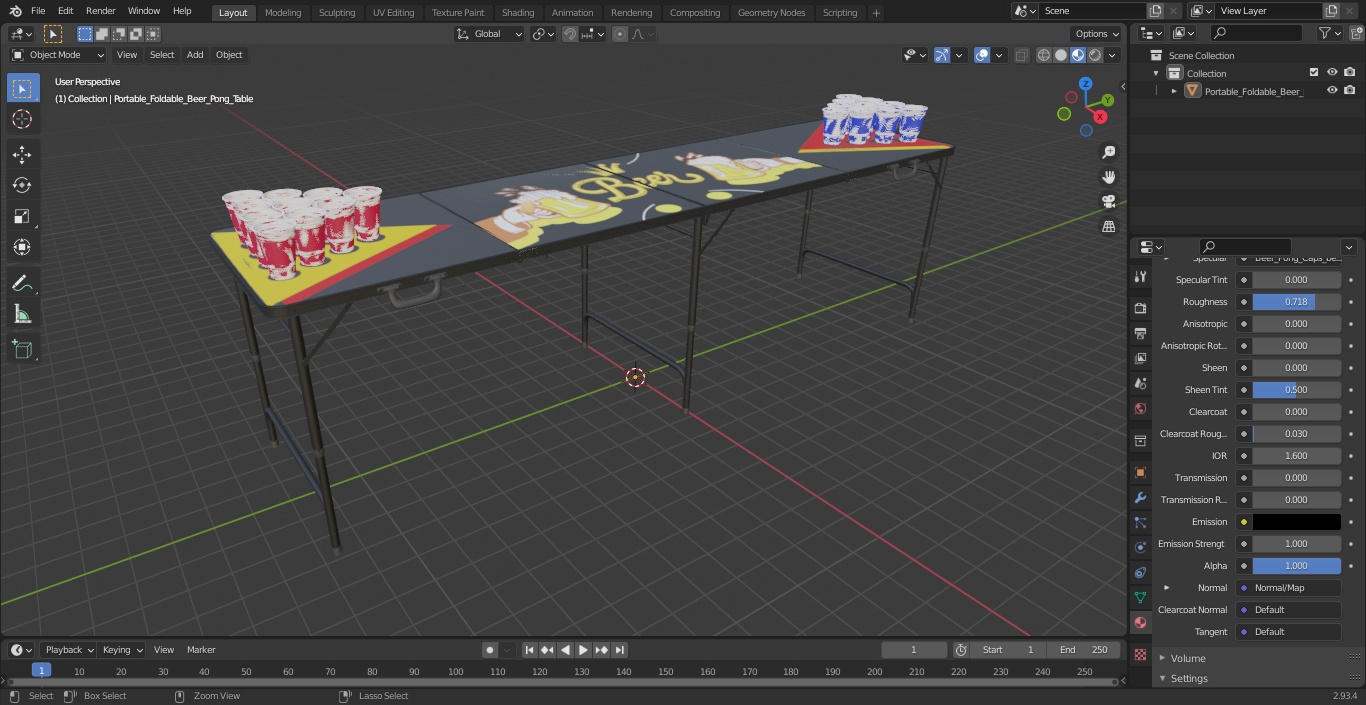1366x705 pixels.
Task: Expand Portable_Foldable_Beer object in outliner
Action: [x=1174, y=91]
